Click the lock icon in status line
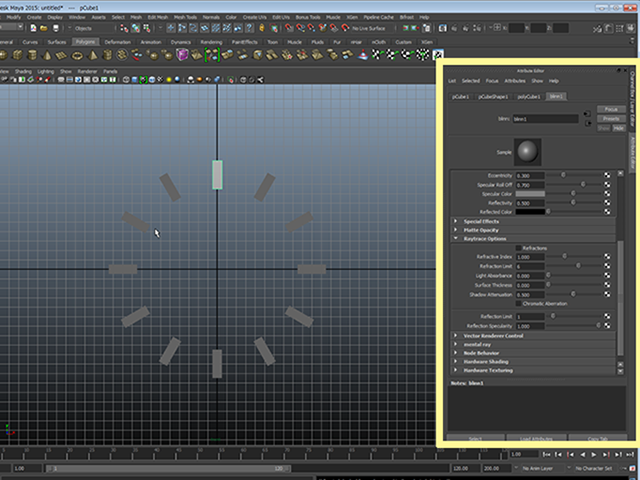 pyautogui.click(x=262, y=28)
